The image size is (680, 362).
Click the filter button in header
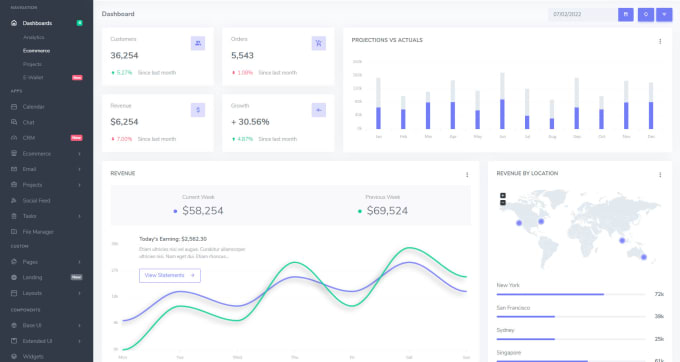point(664,14)
